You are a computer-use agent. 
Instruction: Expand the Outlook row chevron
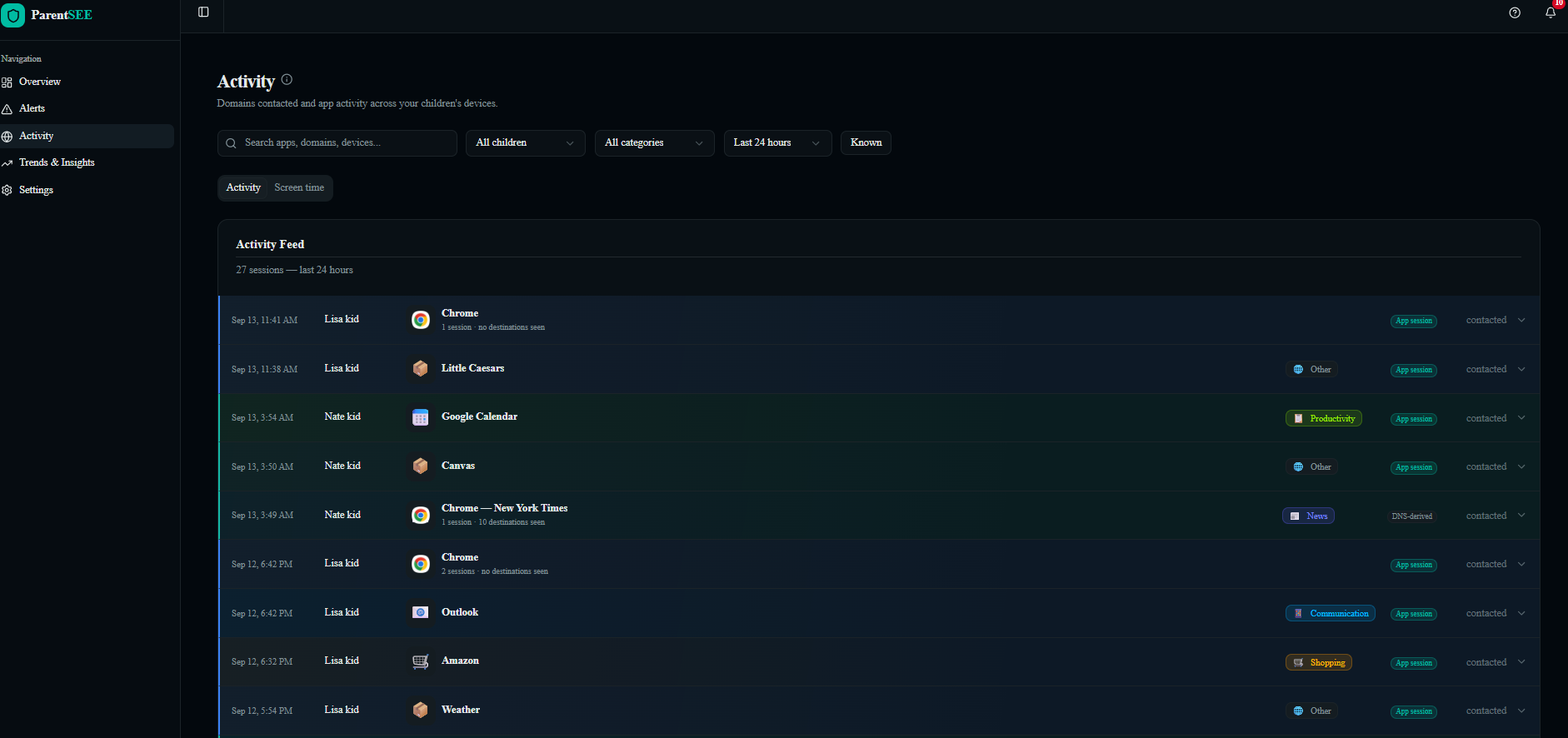1521,613
